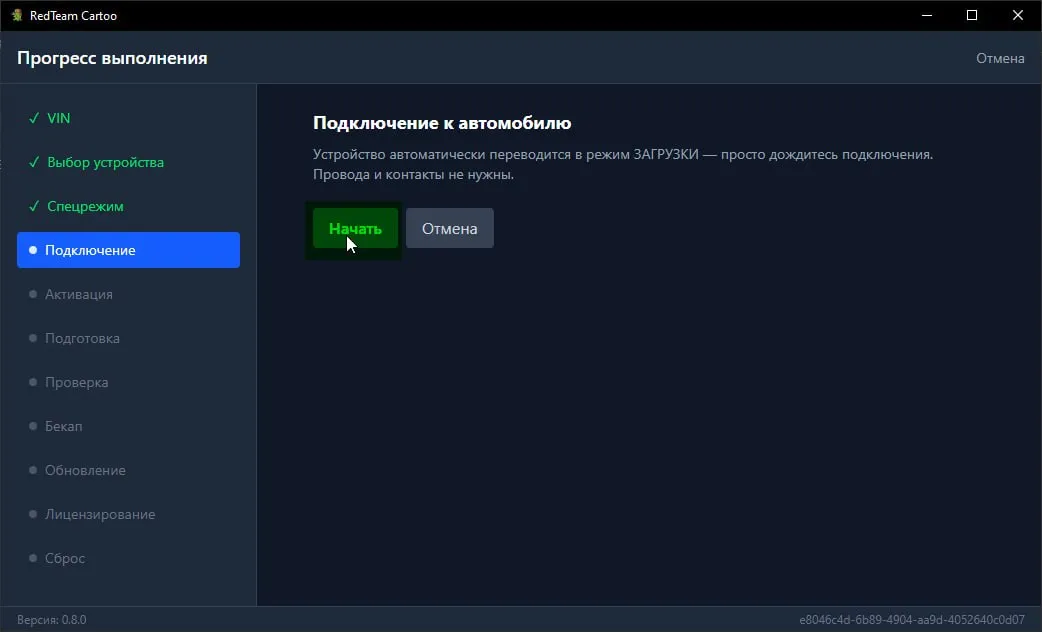Close the RedTeam Cartoo window
The width and height of the screenshot is (1042, 632).
[x=1017, y=15]
